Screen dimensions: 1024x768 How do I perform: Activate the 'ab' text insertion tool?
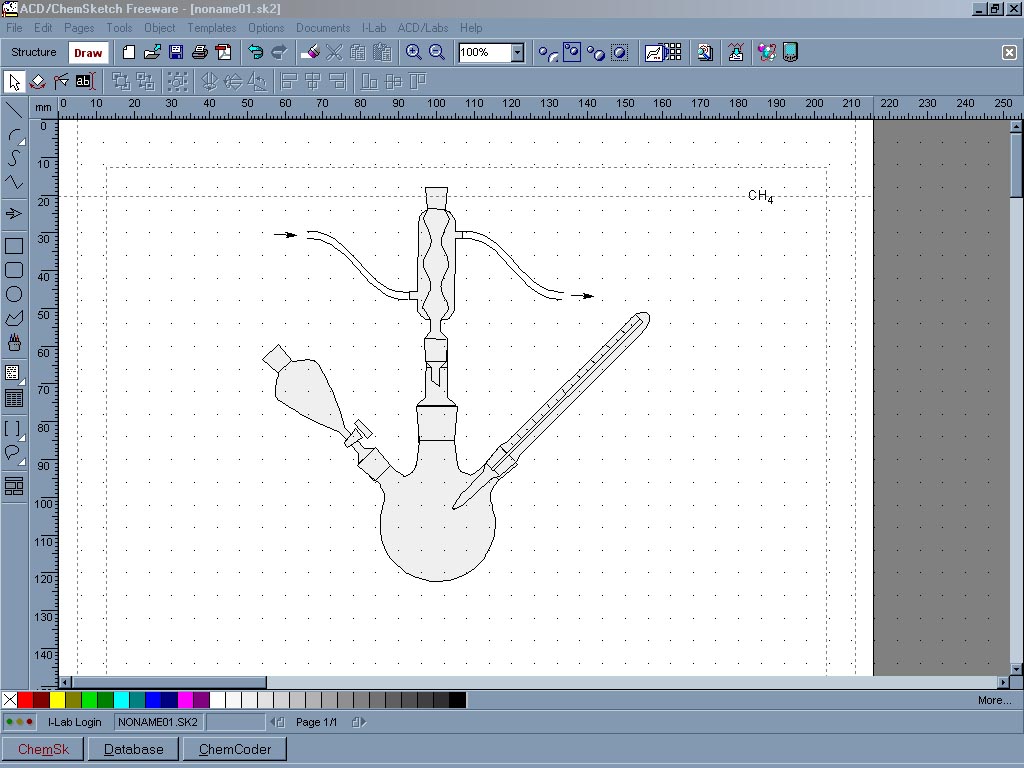(x=84, y=82)
